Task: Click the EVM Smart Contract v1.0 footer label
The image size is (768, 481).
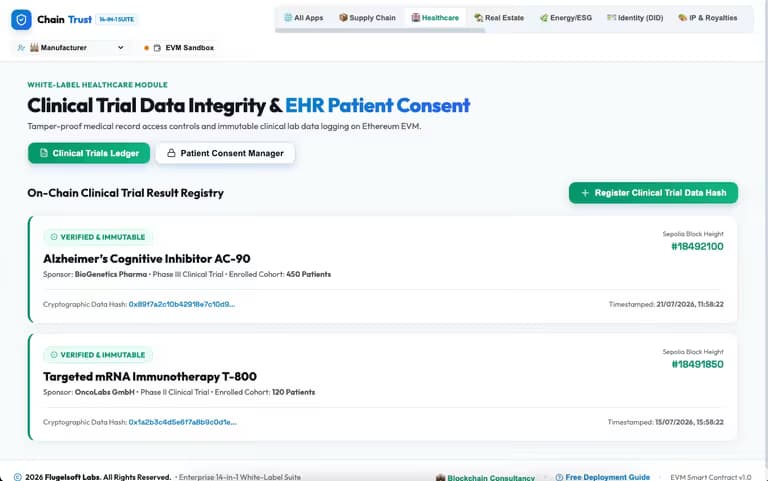Action: [711, 477]
